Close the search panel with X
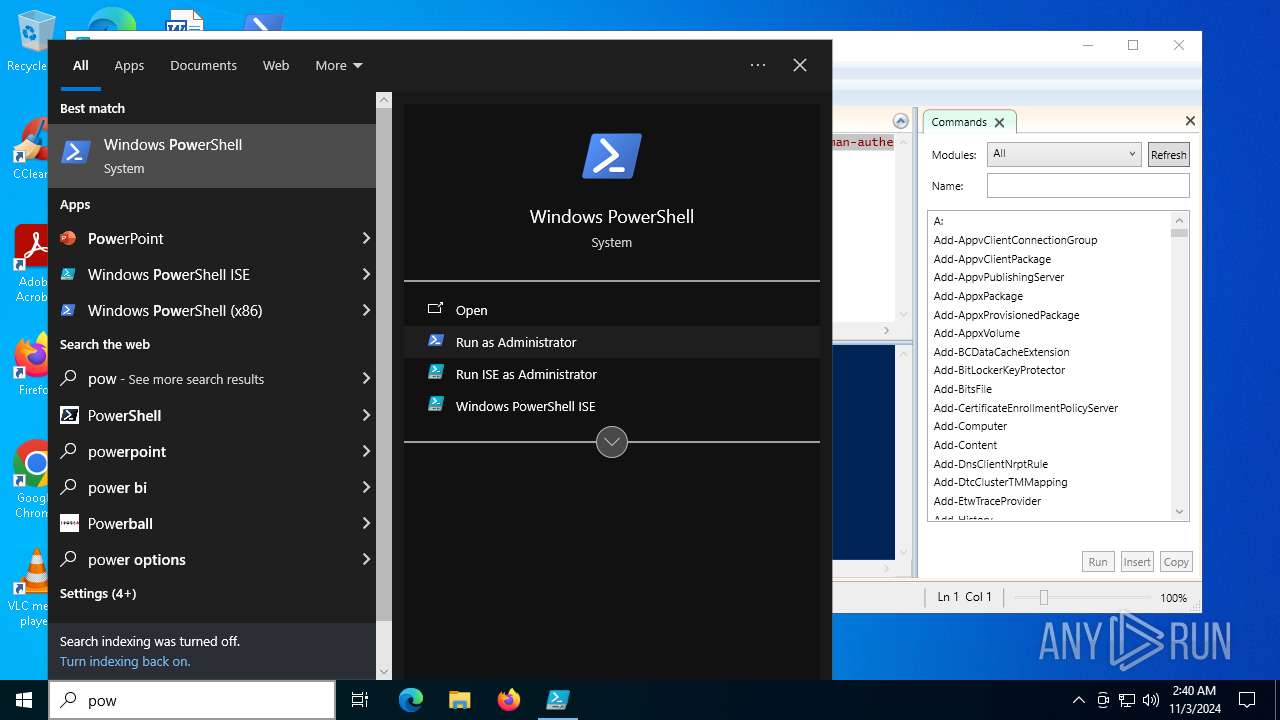This screenshot has height=720, width=1280. click(800, 65)
